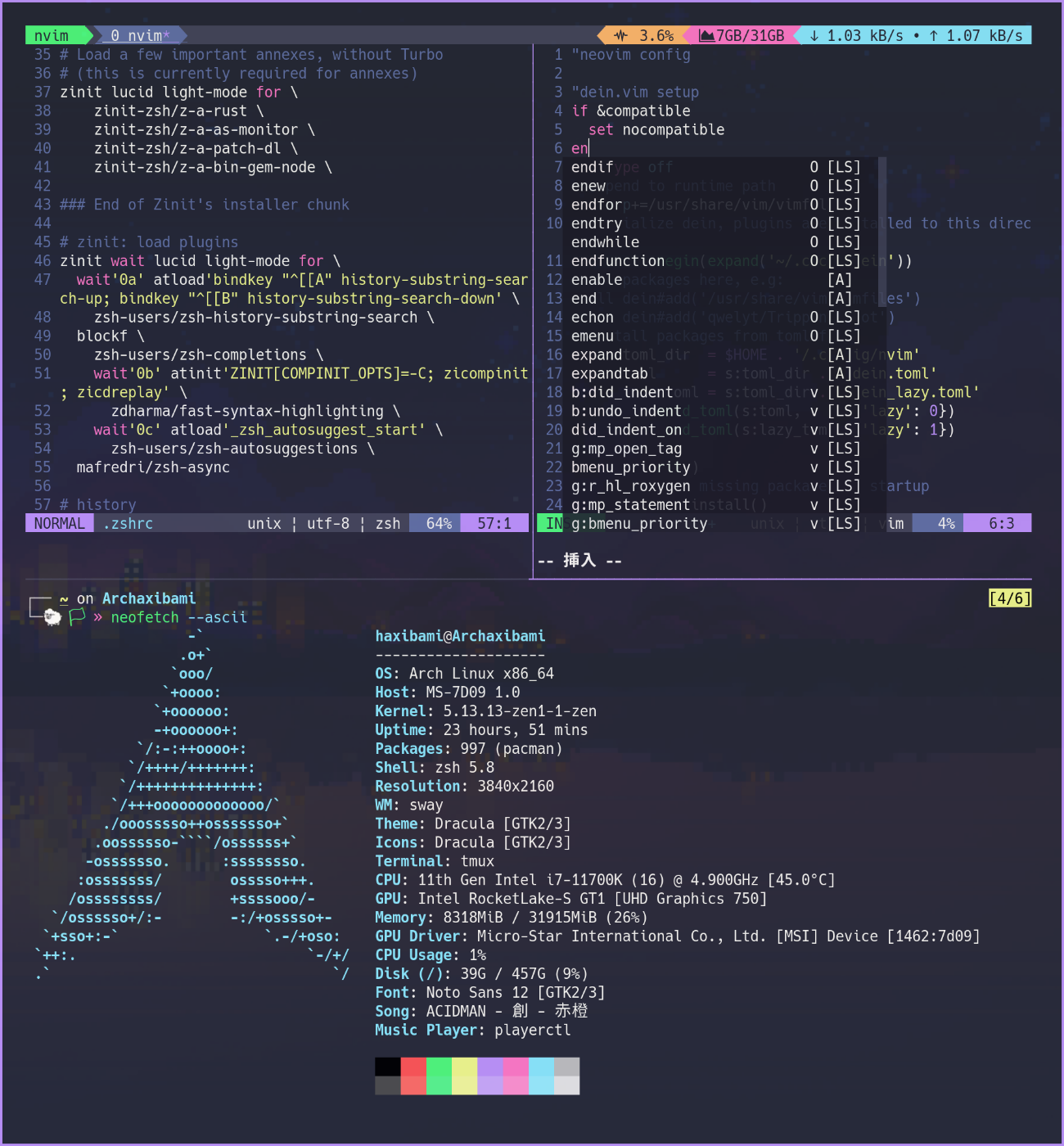Select the nvim tmux session label
The image size is (1064, 1146).
point(52,35)
